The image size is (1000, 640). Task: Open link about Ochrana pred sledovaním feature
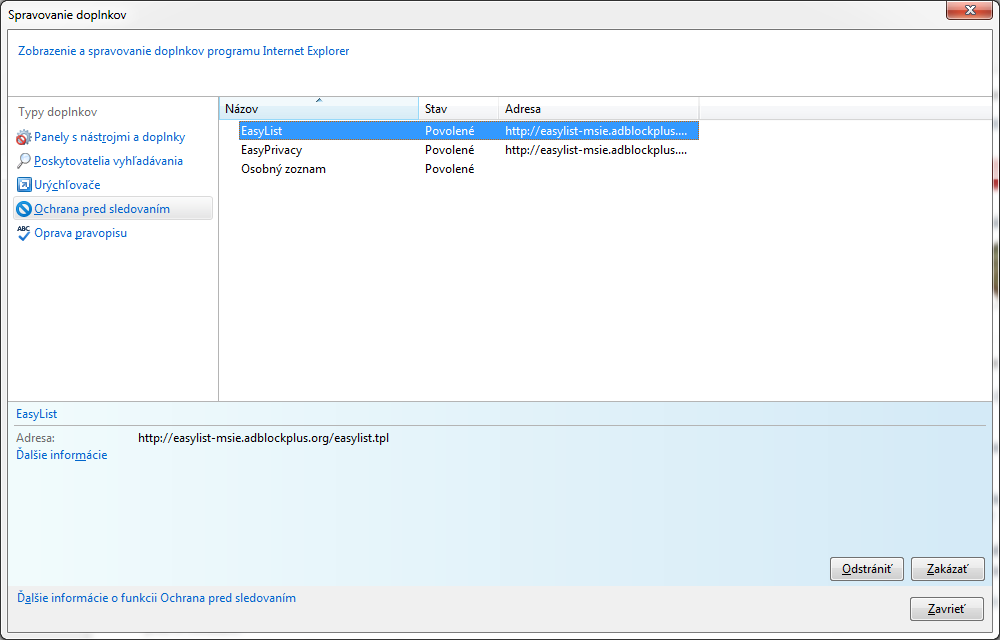(x=157, y=598)
